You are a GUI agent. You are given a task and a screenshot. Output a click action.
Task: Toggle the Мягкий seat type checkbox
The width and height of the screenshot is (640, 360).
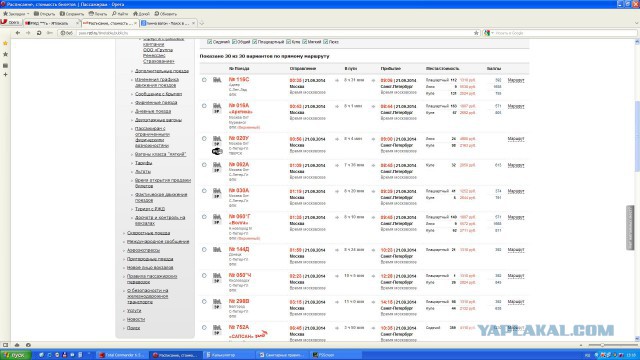(304, 42)
